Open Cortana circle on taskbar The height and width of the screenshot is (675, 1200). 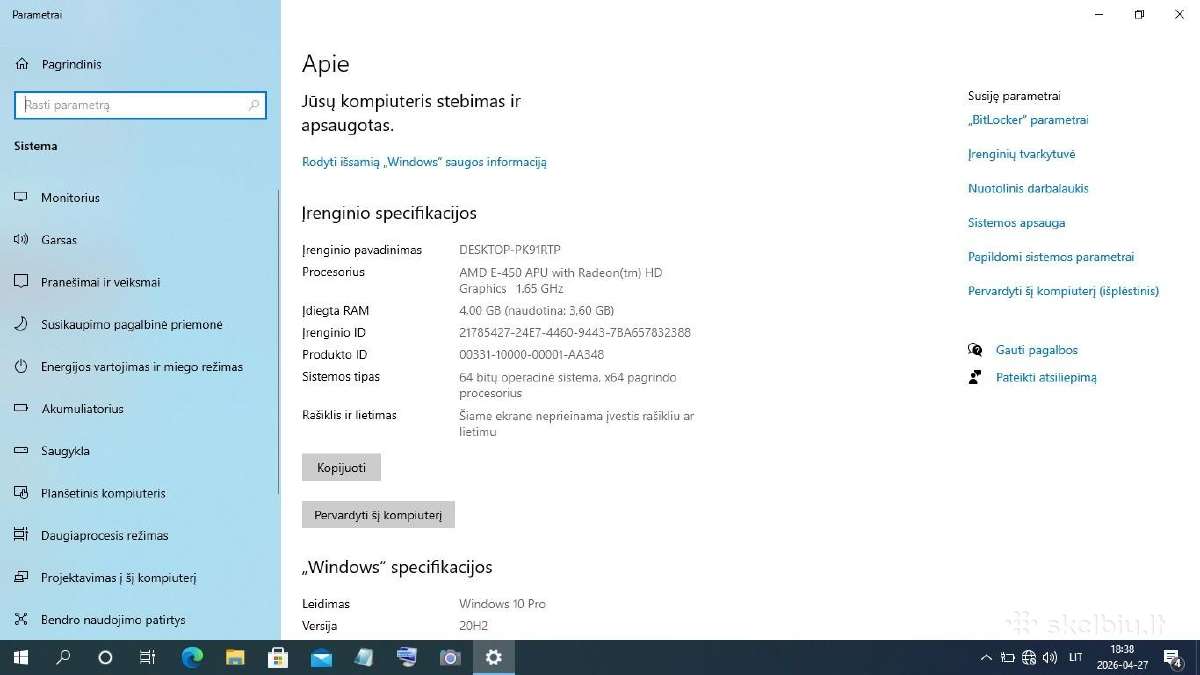pyautogui.click(x=105, y=657)
